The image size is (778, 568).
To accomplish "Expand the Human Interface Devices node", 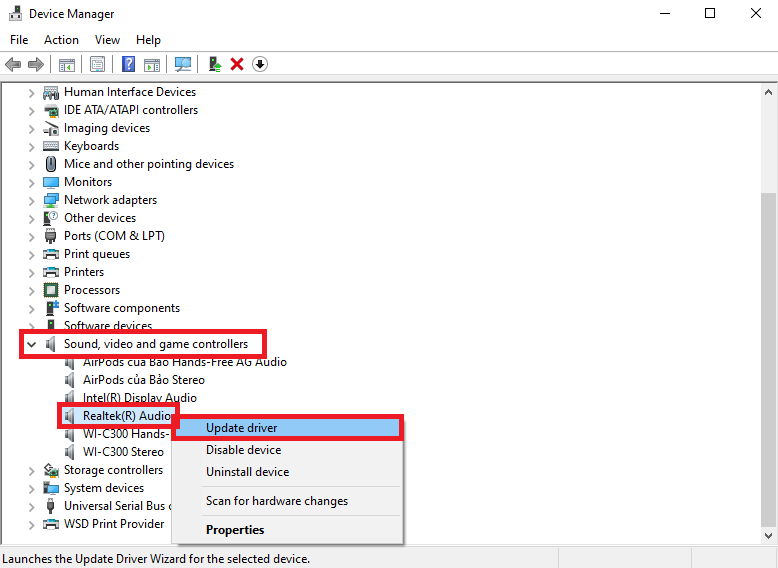I will tap(31, 93).
